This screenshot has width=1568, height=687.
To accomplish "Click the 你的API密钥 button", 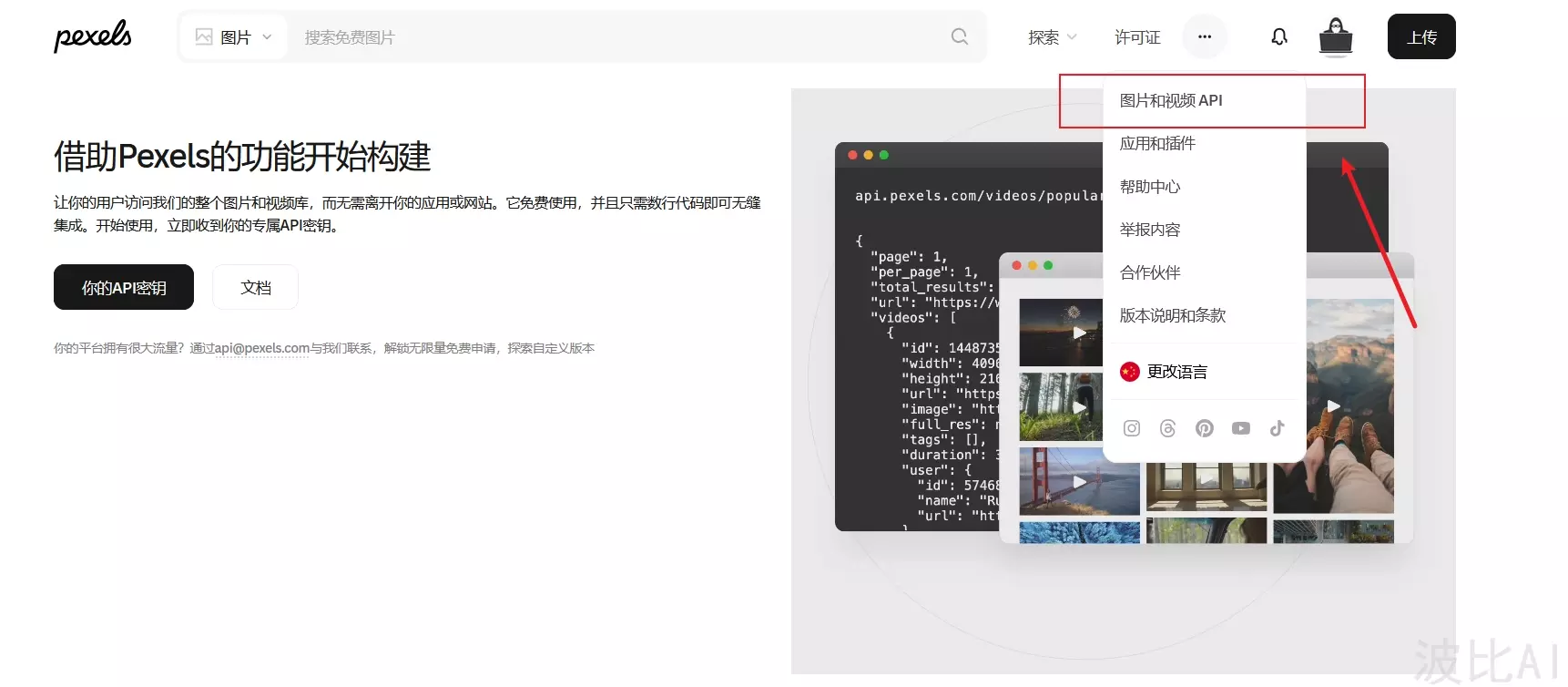I will (124, 287).
